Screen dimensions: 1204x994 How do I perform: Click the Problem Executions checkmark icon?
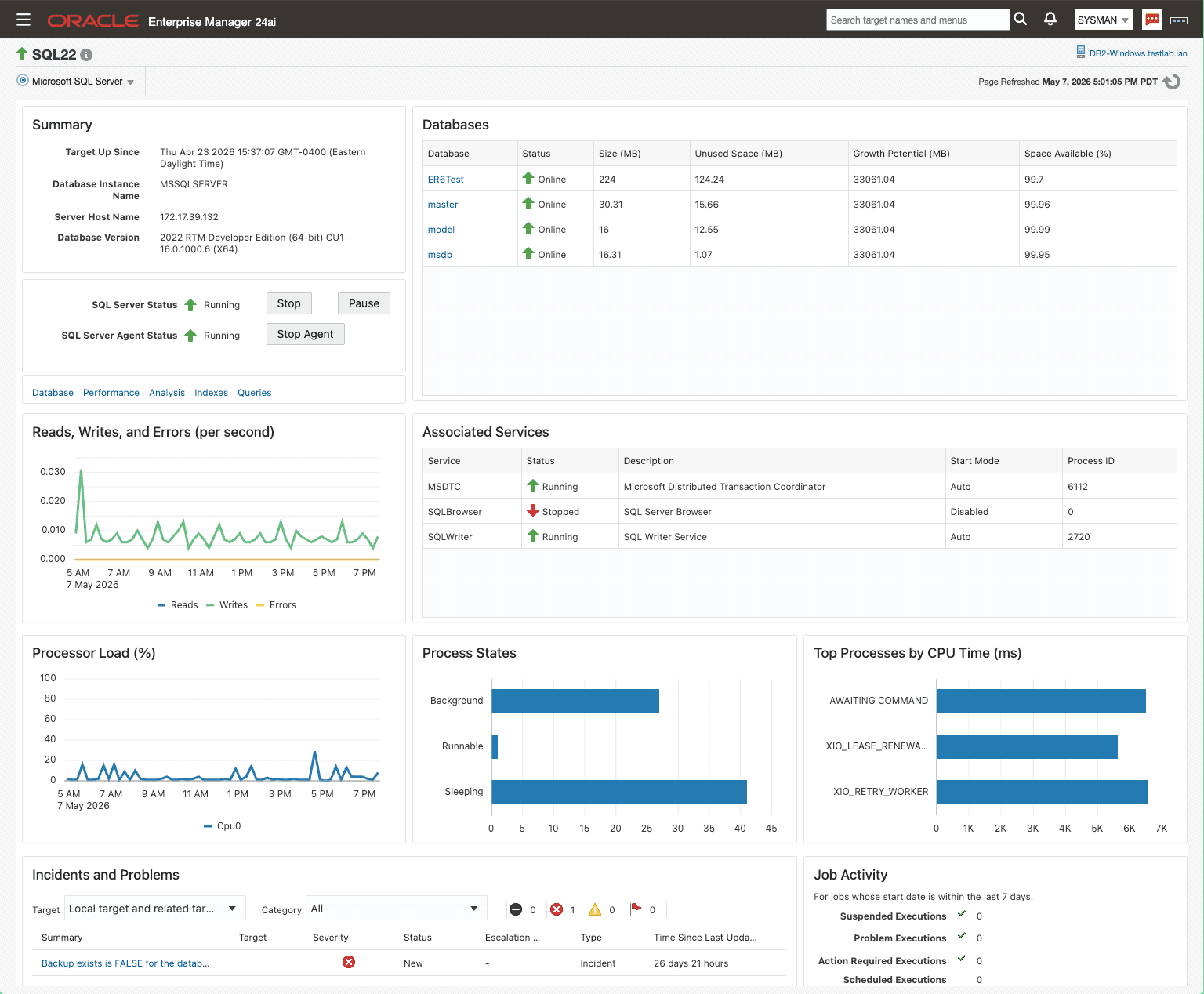click(x=962, y=936)
